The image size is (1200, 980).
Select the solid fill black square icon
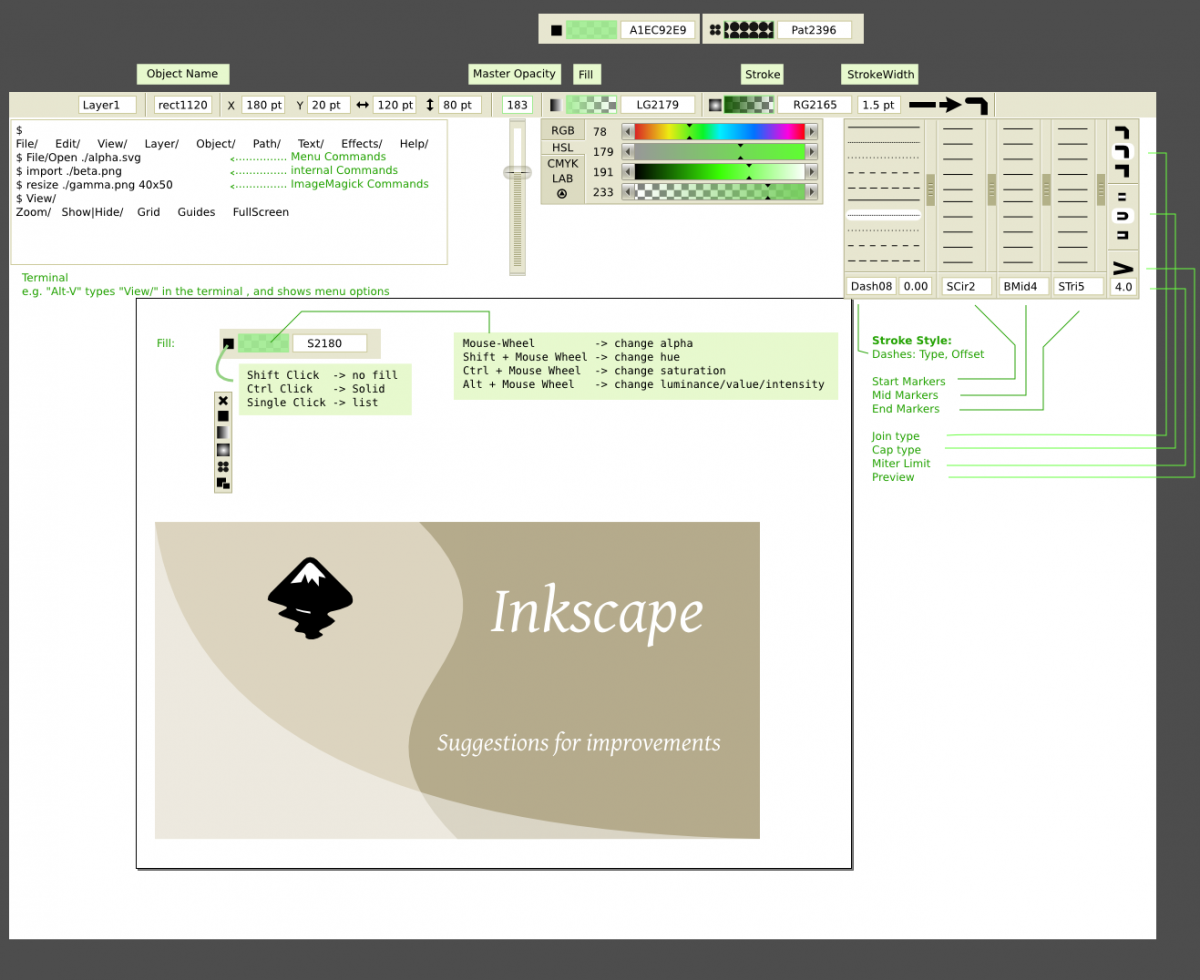pos(222,416)
